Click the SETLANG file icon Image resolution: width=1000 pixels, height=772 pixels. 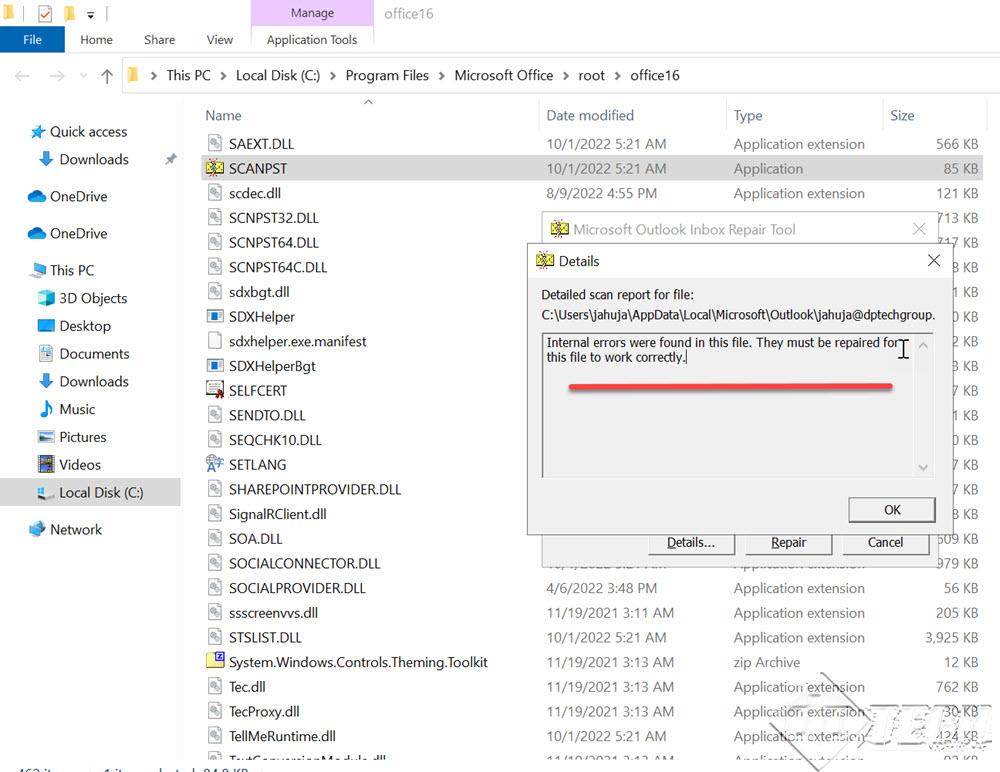[215, 464]
